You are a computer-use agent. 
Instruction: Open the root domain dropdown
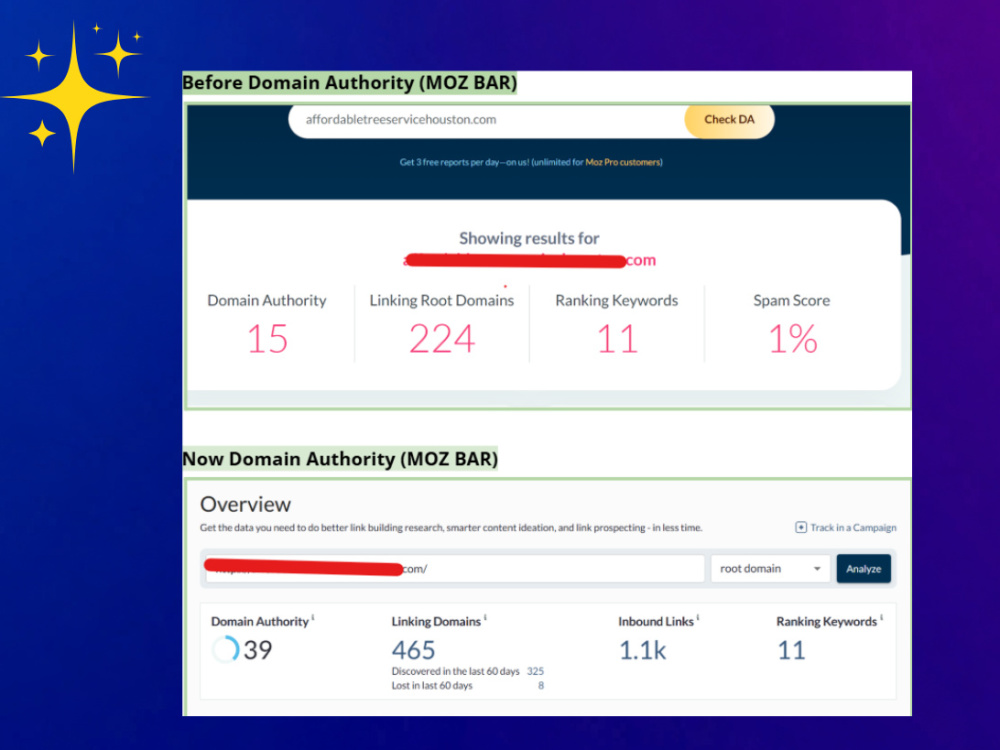pyautogui.click(x=770, y=569)
